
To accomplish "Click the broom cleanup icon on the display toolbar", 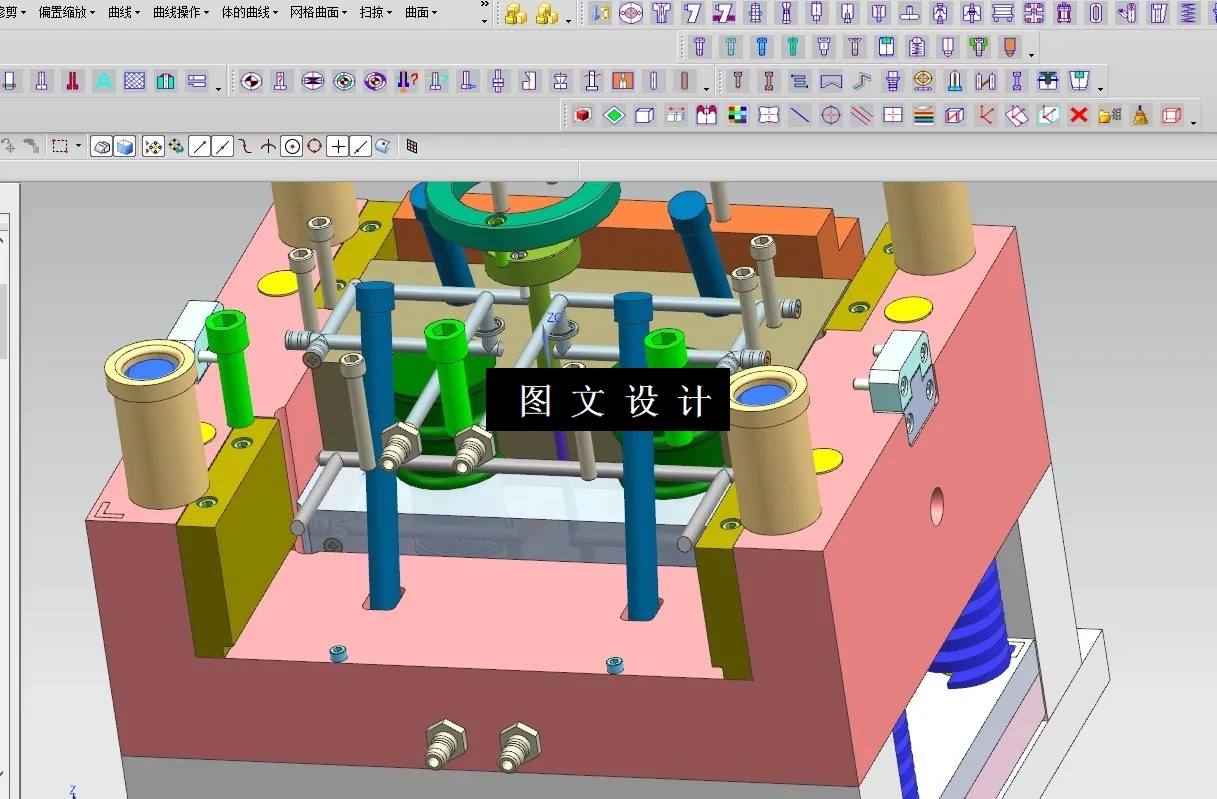I will 1139,115.
